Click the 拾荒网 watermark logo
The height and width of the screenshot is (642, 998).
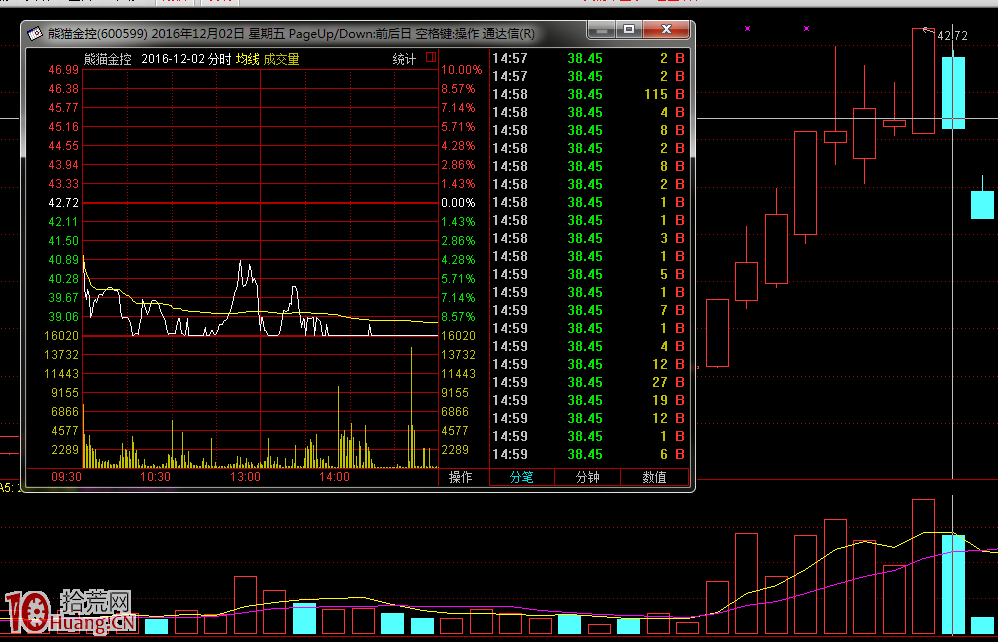pyautogui.click(x=70, y=612)
